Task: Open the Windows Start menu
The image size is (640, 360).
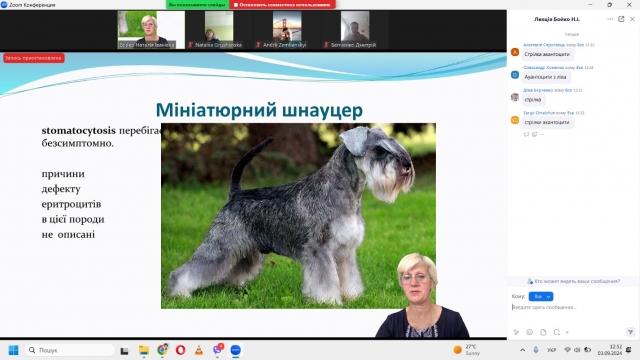Action: (13, 350)
